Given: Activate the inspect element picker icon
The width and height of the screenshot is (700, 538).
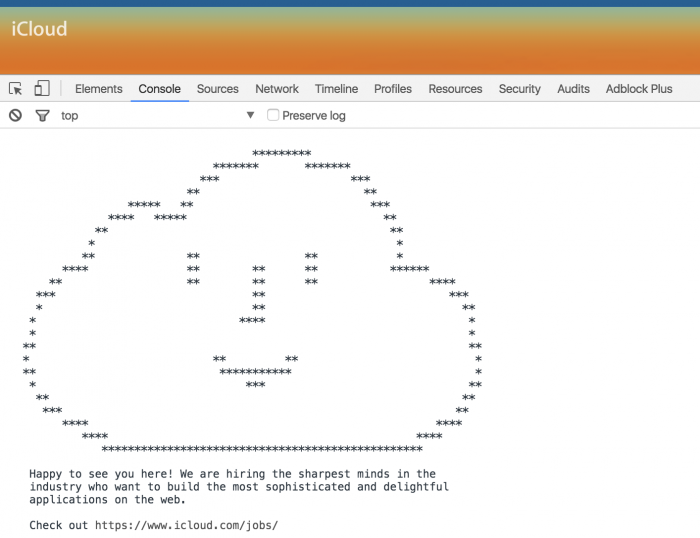Looking at the screenshot, I should click(x=16, y=88).
